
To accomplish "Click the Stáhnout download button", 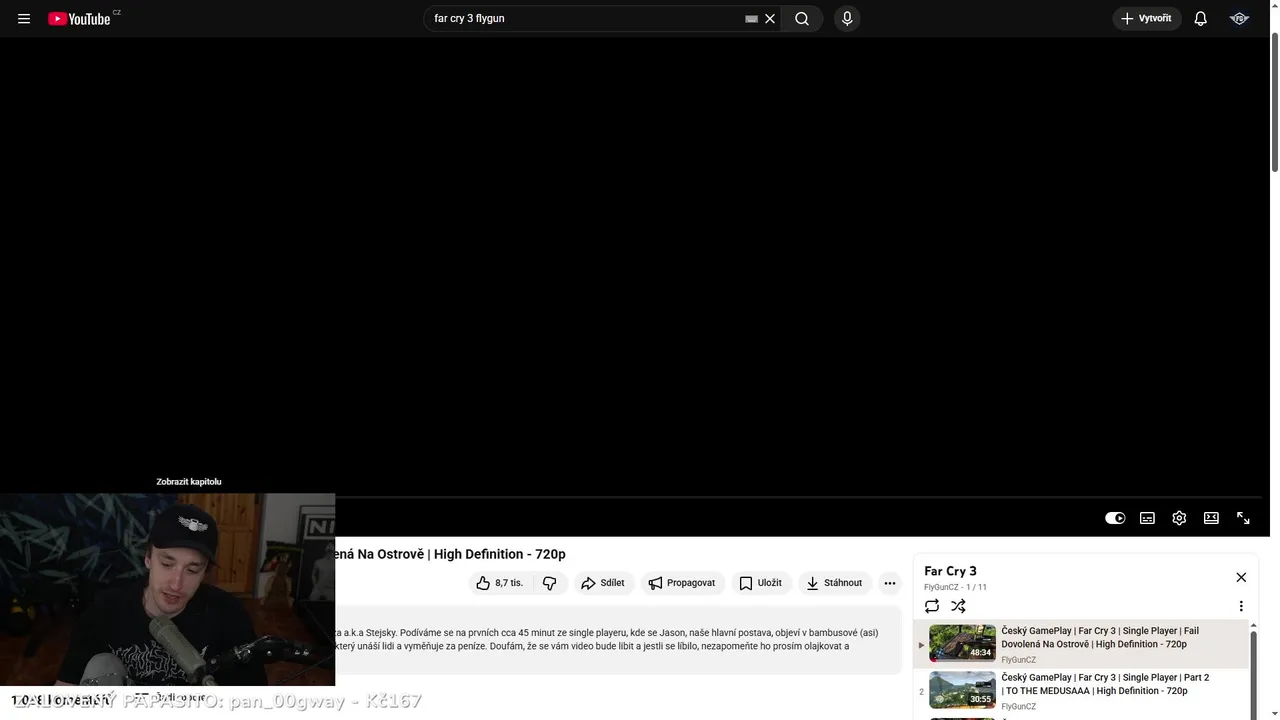I will coord(835,583).
